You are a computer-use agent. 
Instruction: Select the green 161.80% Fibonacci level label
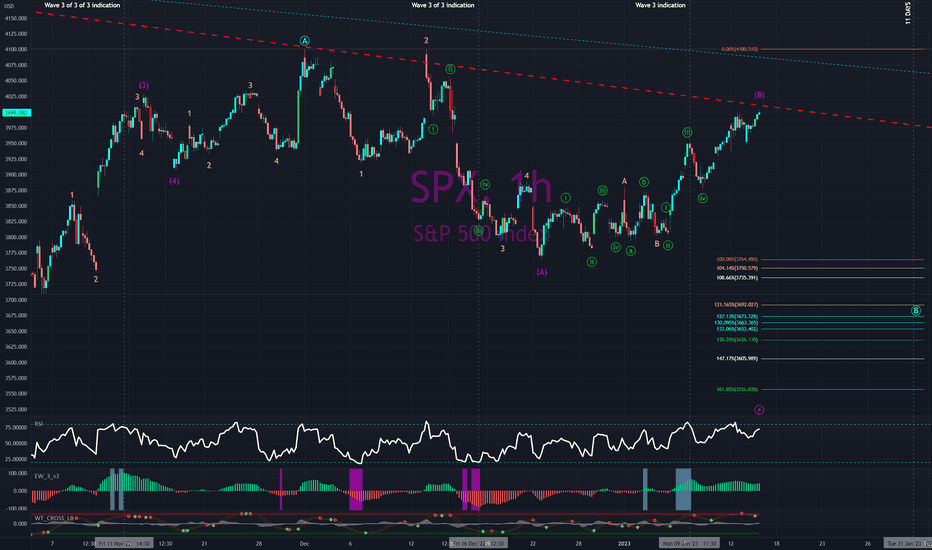[x=737, y=389]
